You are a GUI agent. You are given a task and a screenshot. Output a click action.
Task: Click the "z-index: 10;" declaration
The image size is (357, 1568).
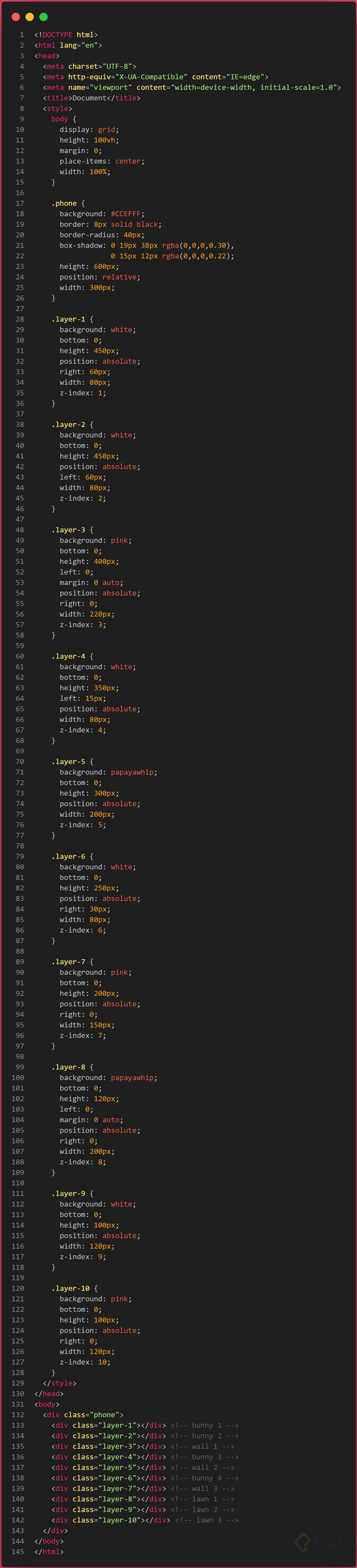click(85, 1362)
